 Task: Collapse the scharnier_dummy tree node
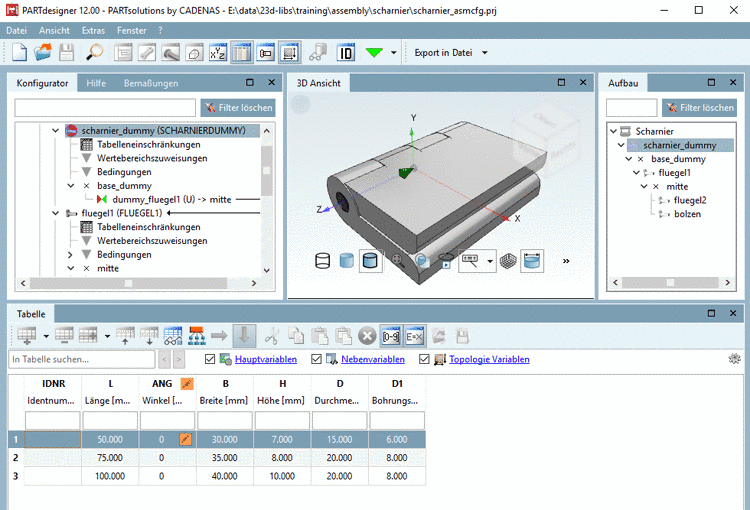pos(56,130)
